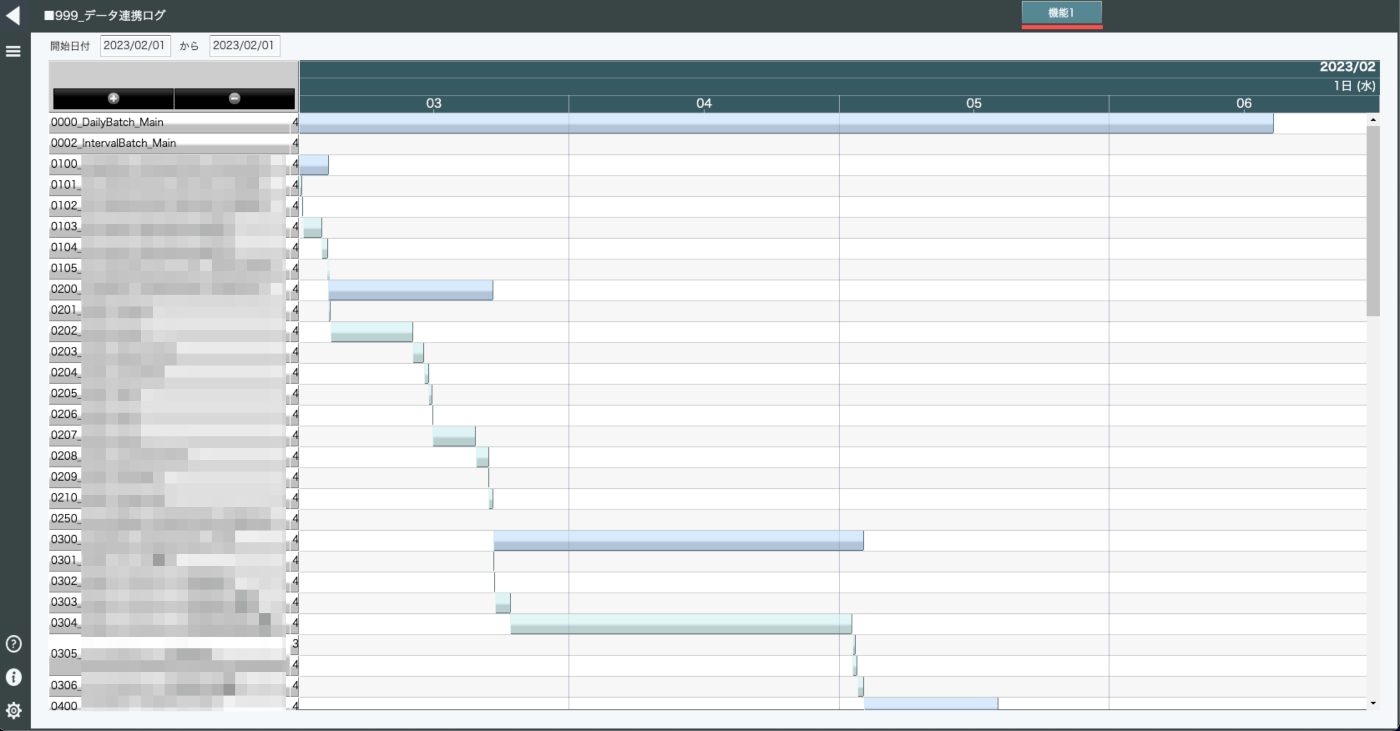This screenshot has height=731, width=1400.
Task: Click the ■999_データ連携ログ title
Action: (x=105, y=16)
